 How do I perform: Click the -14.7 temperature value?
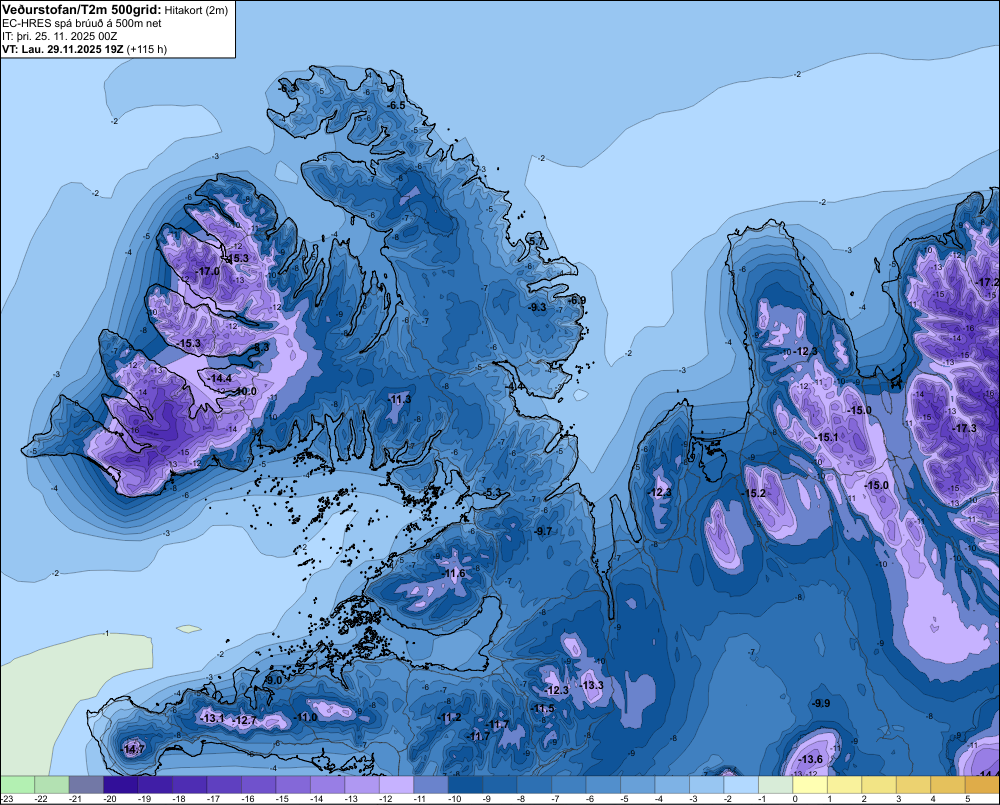[133, 750]
